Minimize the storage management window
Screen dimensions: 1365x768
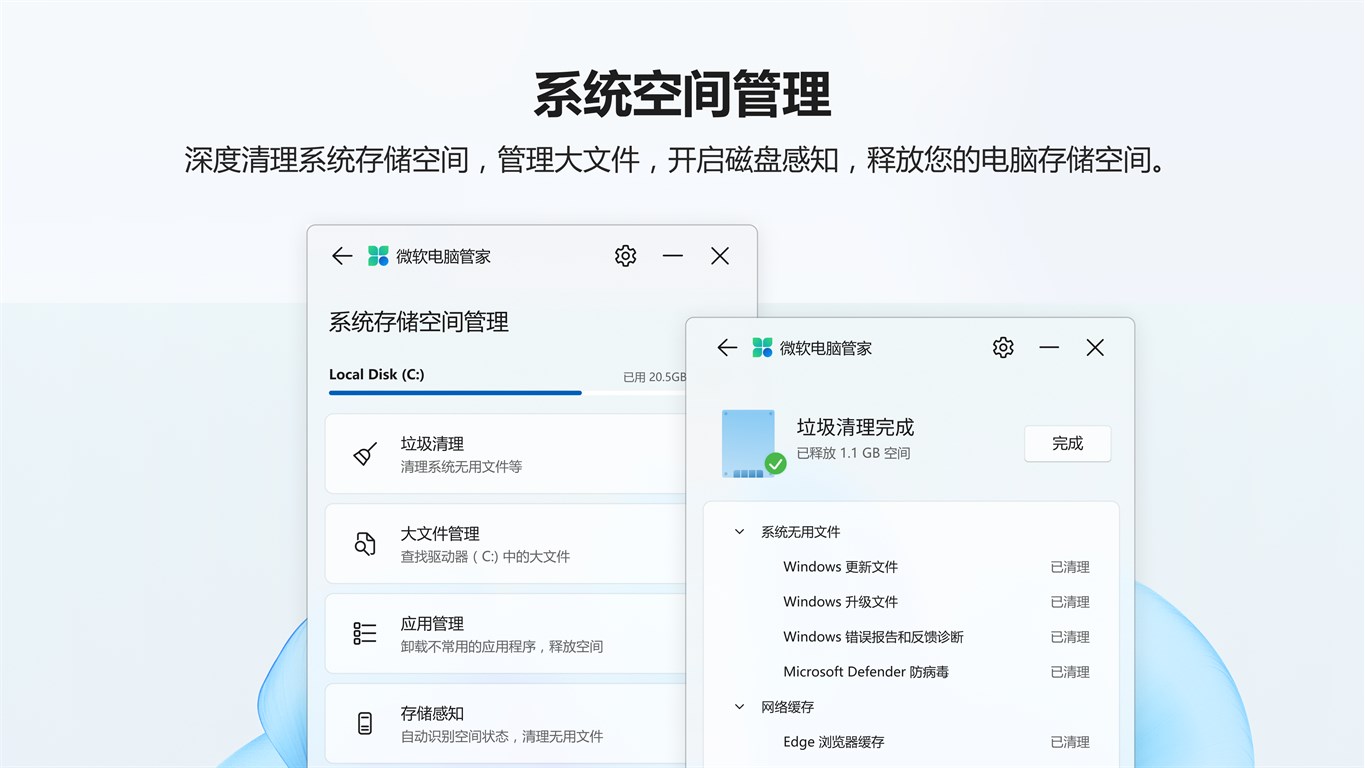click(x=673, y=256)
